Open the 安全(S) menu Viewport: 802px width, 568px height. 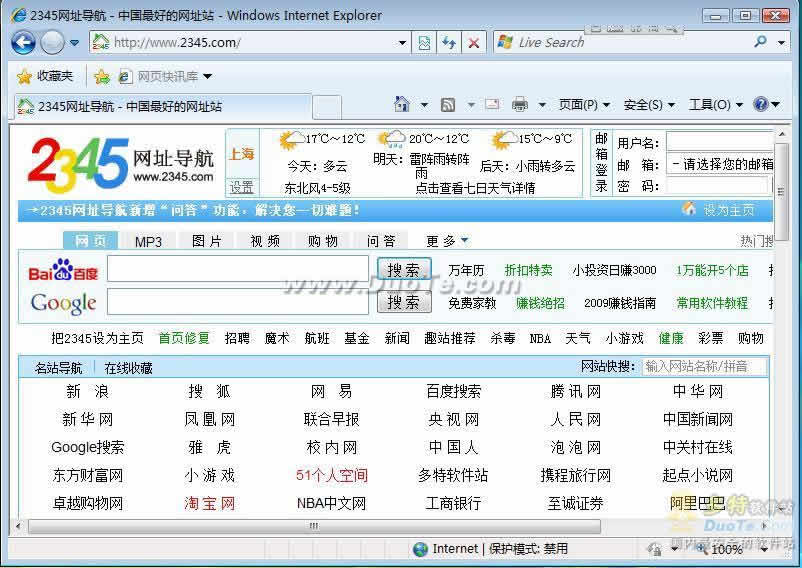click(649, 105)
